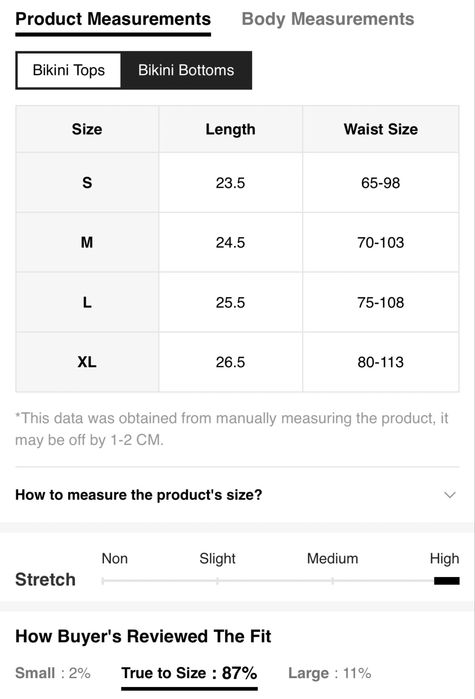Select the 'Large : 11%' fit filter
Screen dimensions: 475x699
click(330, 673)
